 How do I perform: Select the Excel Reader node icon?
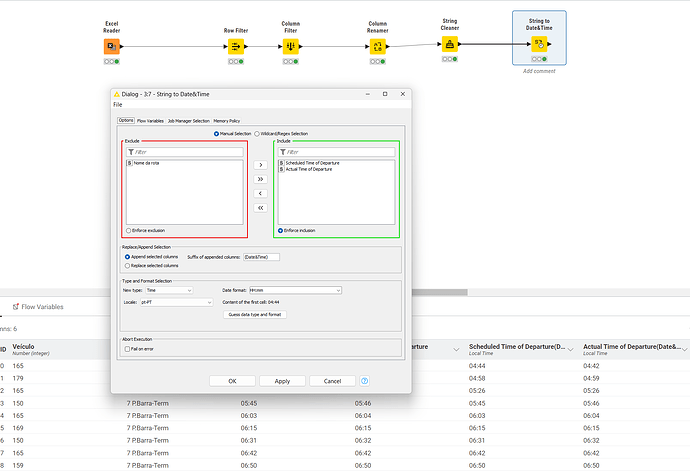[112, 46]
